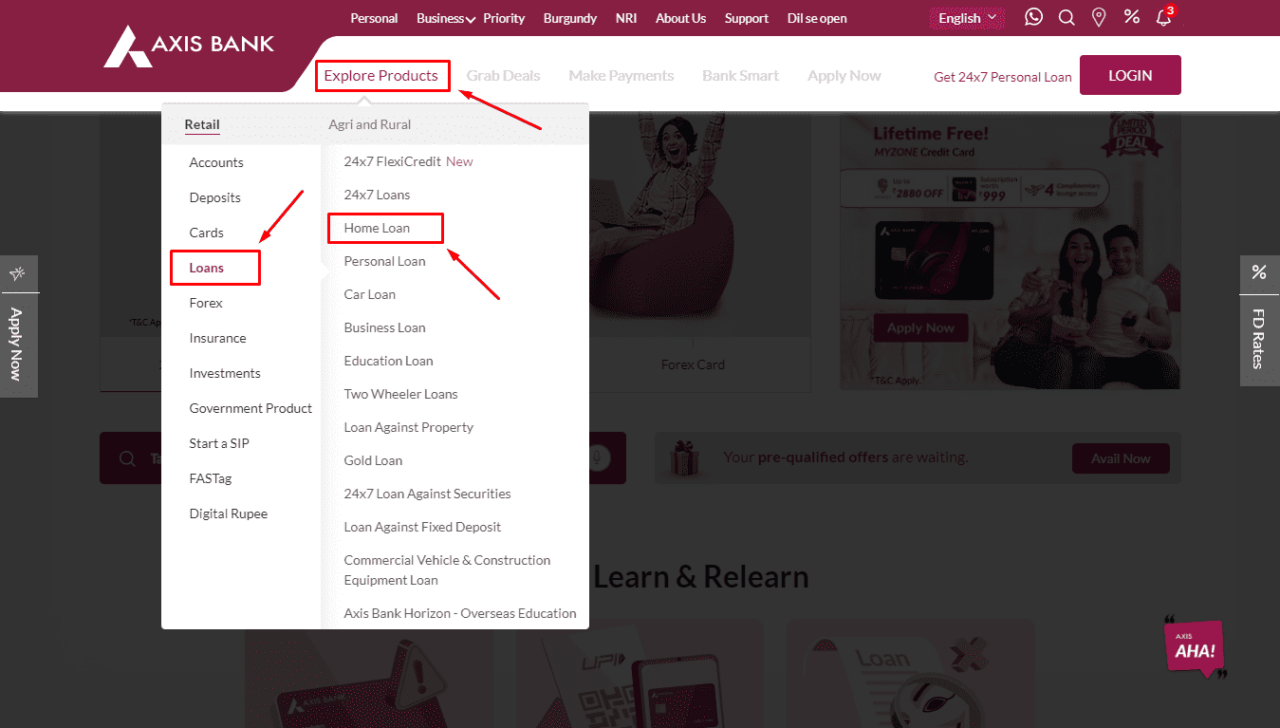Click Apply Now on MYZONE card banner

tap(920, 328)
